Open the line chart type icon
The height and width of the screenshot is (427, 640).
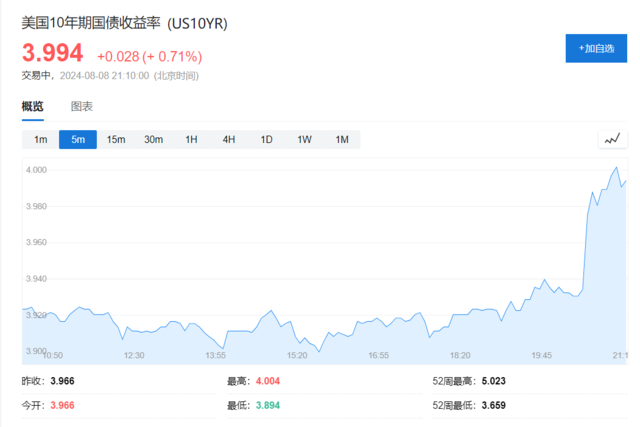[x=611, y=140]
